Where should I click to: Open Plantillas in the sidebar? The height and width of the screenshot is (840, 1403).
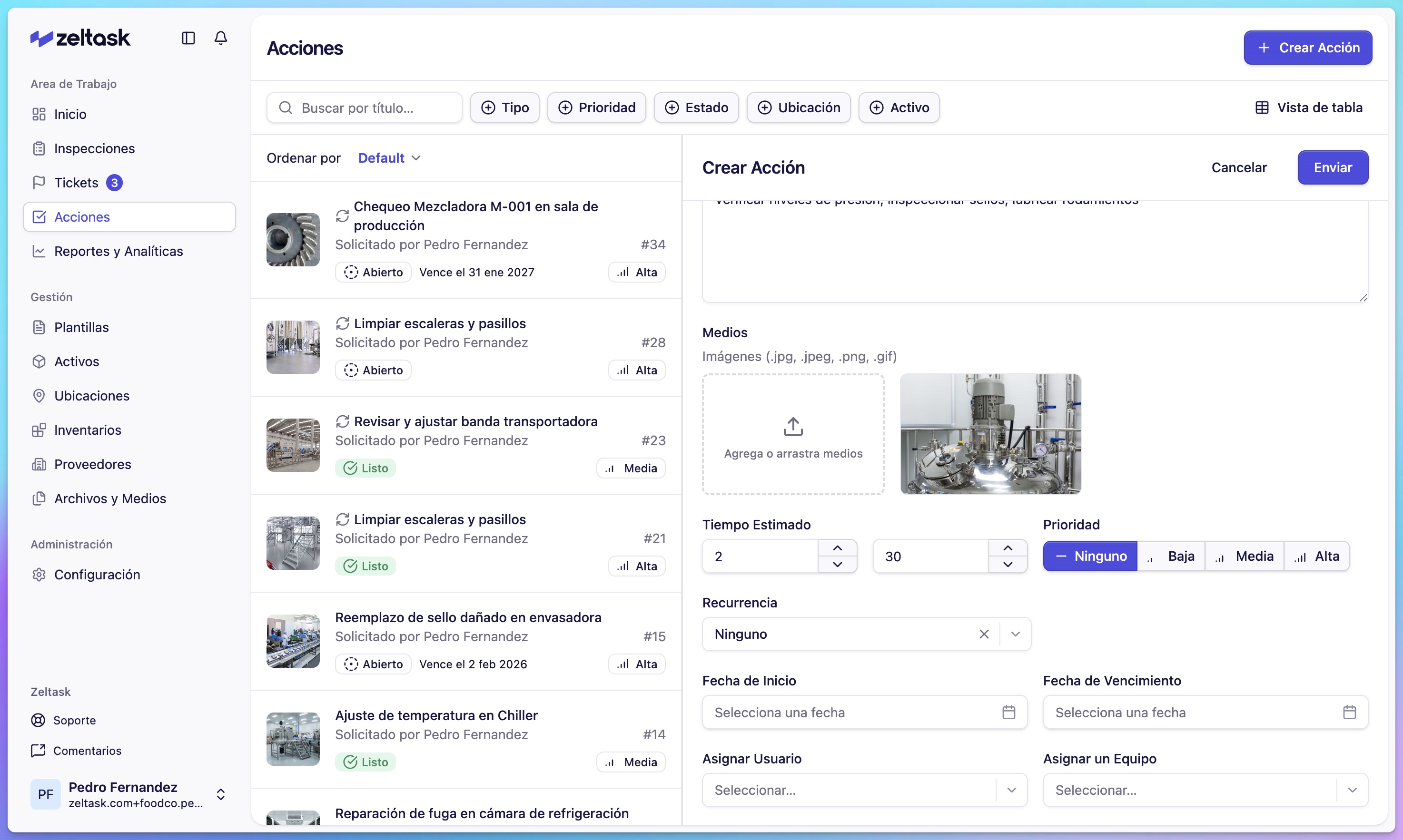coord(129,327)
